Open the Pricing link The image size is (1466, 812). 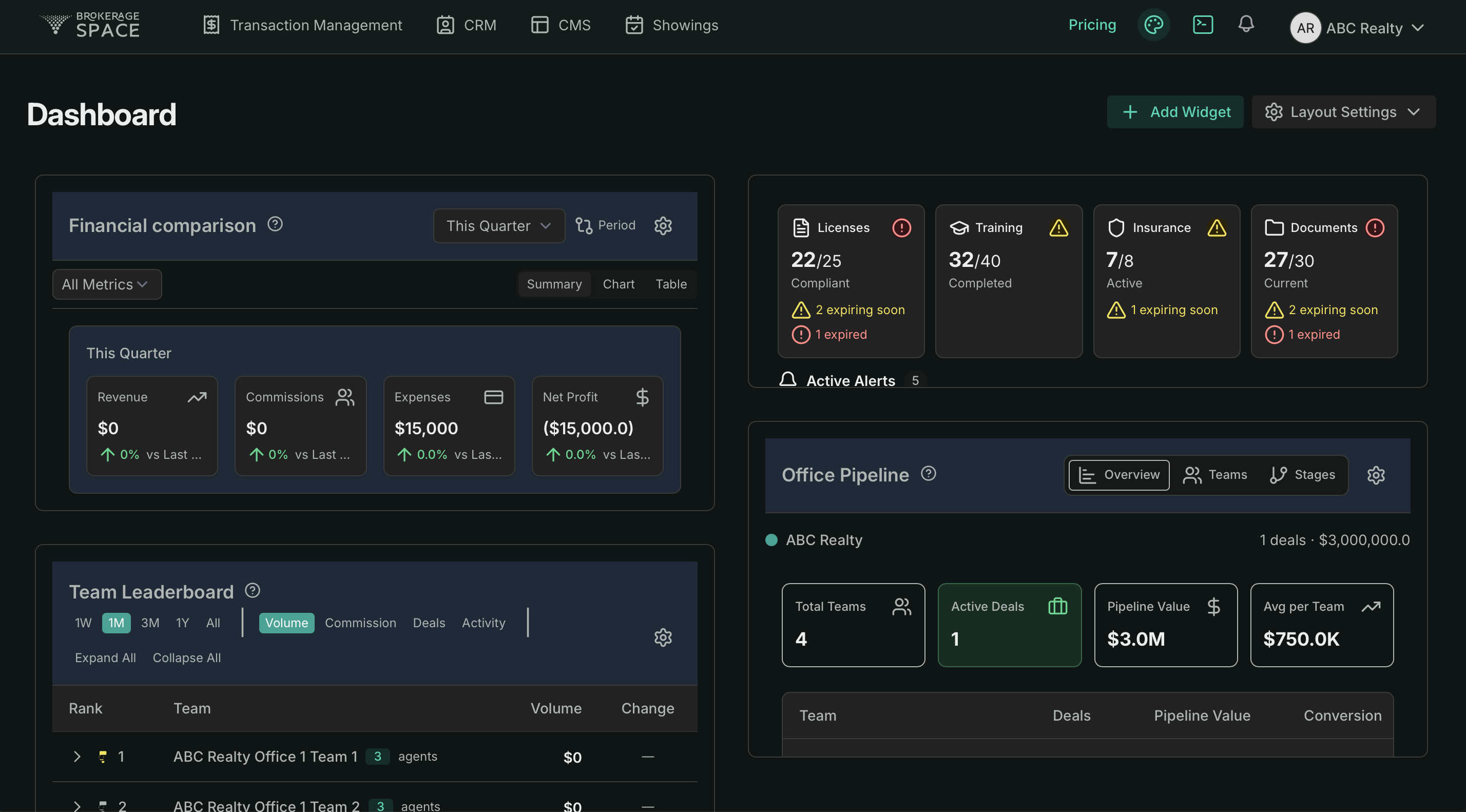(1092, 25)
